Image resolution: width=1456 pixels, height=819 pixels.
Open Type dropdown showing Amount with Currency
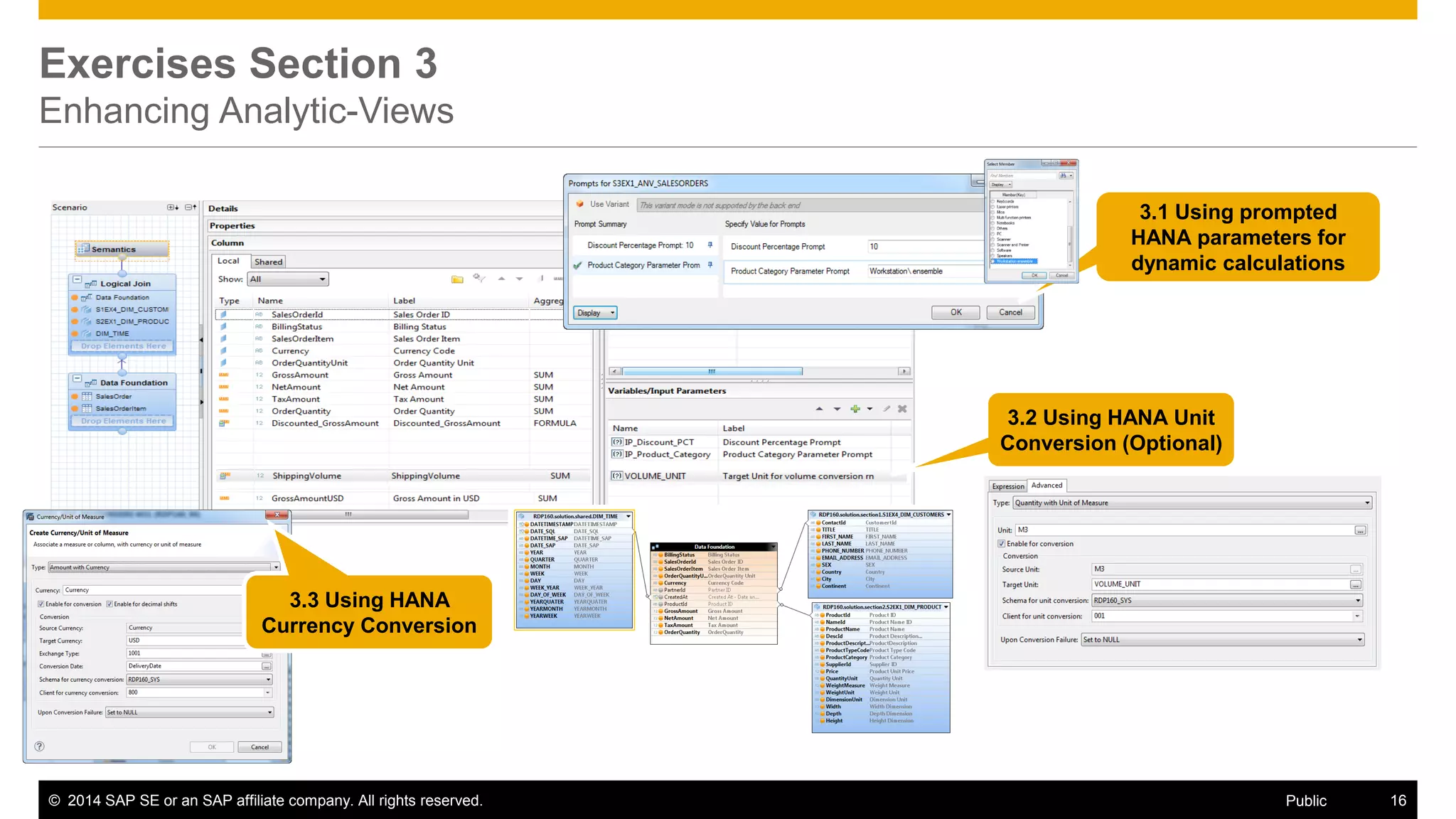164,567
